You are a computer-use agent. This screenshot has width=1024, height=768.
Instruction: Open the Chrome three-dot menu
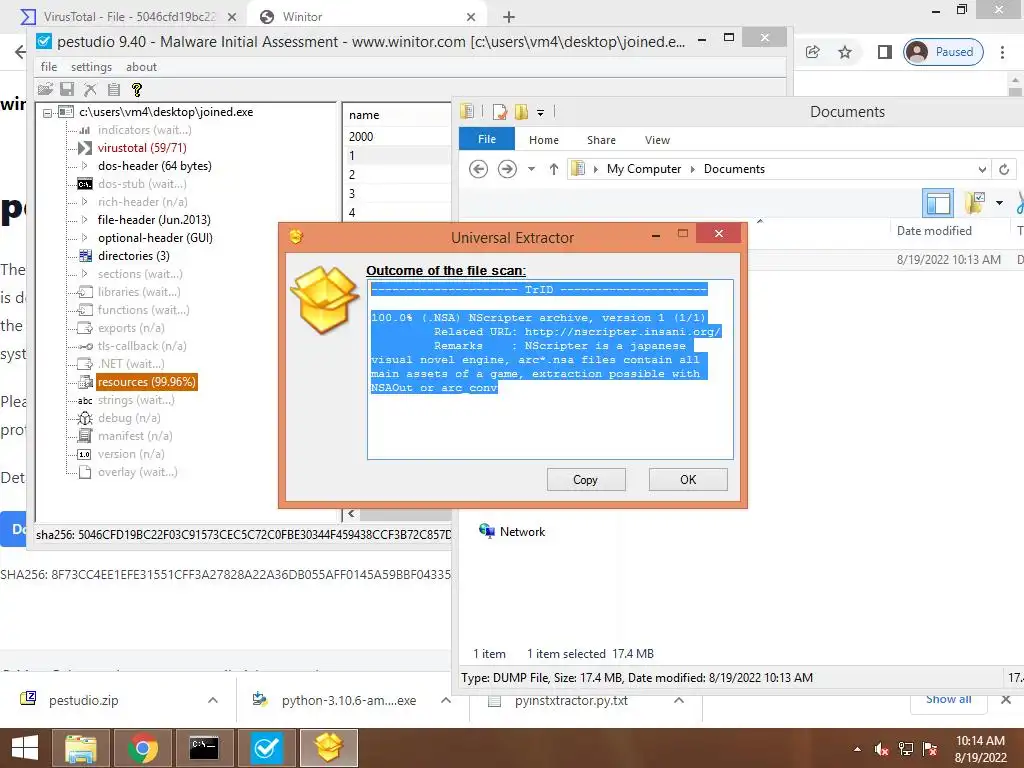[1002, 52]
